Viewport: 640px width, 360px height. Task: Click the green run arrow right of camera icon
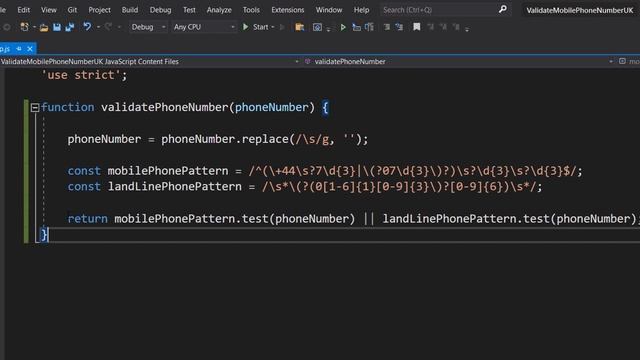click(343, 27)
